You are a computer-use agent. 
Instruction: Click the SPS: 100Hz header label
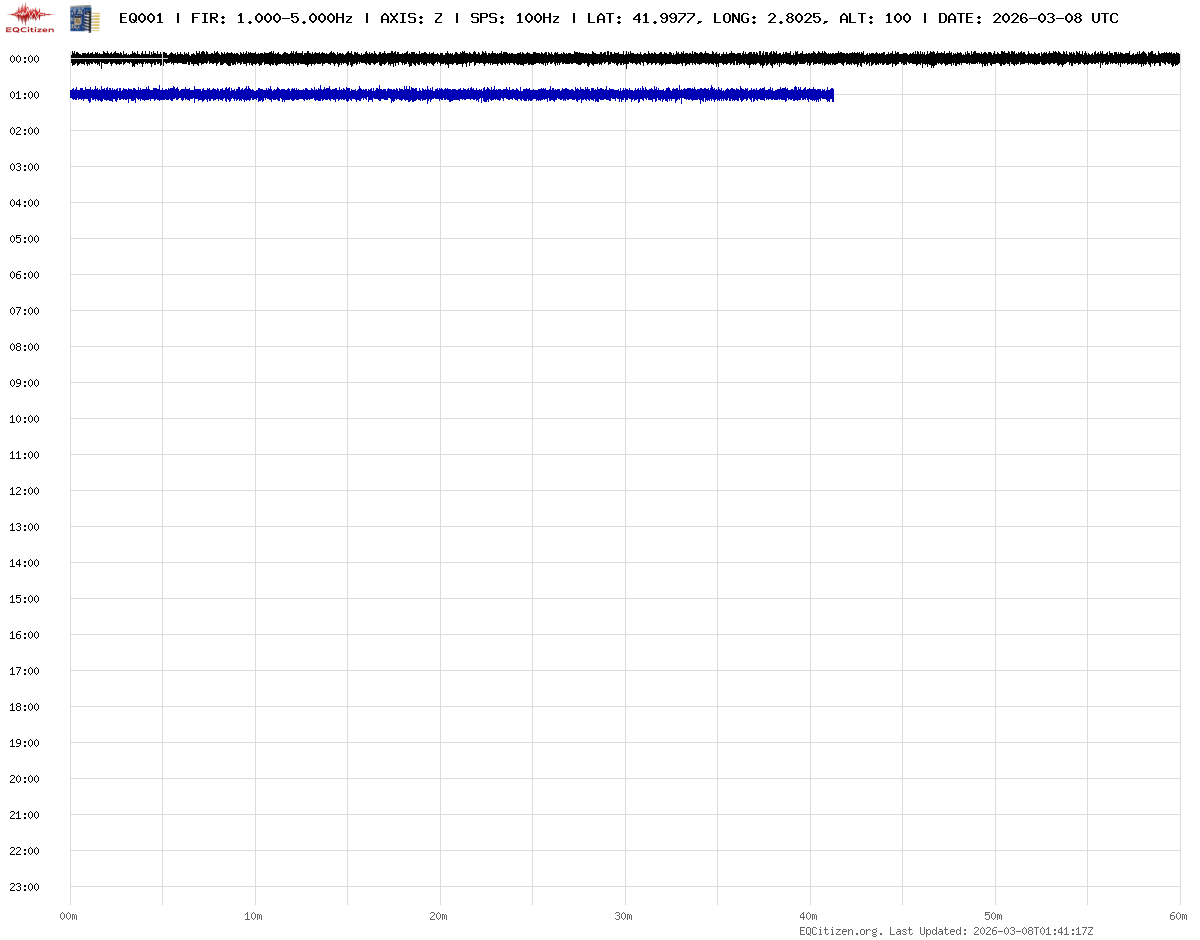514,18
